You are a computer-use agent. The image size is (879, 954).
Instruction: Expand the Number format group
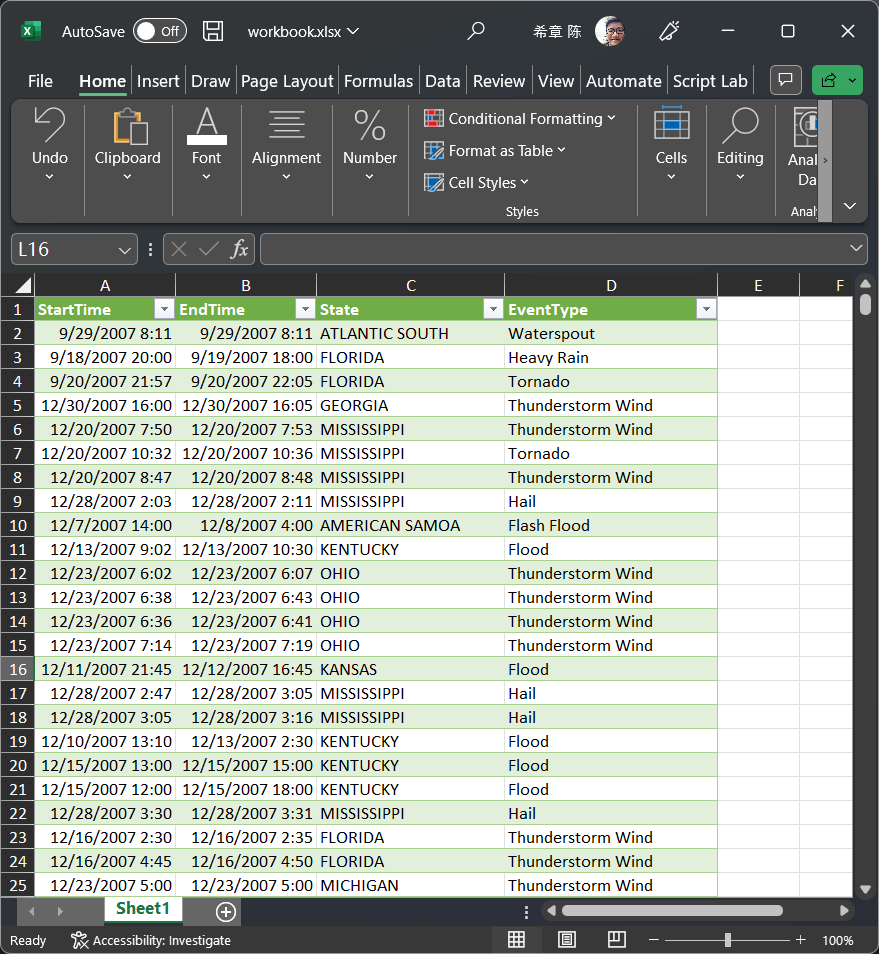point(369,144)
